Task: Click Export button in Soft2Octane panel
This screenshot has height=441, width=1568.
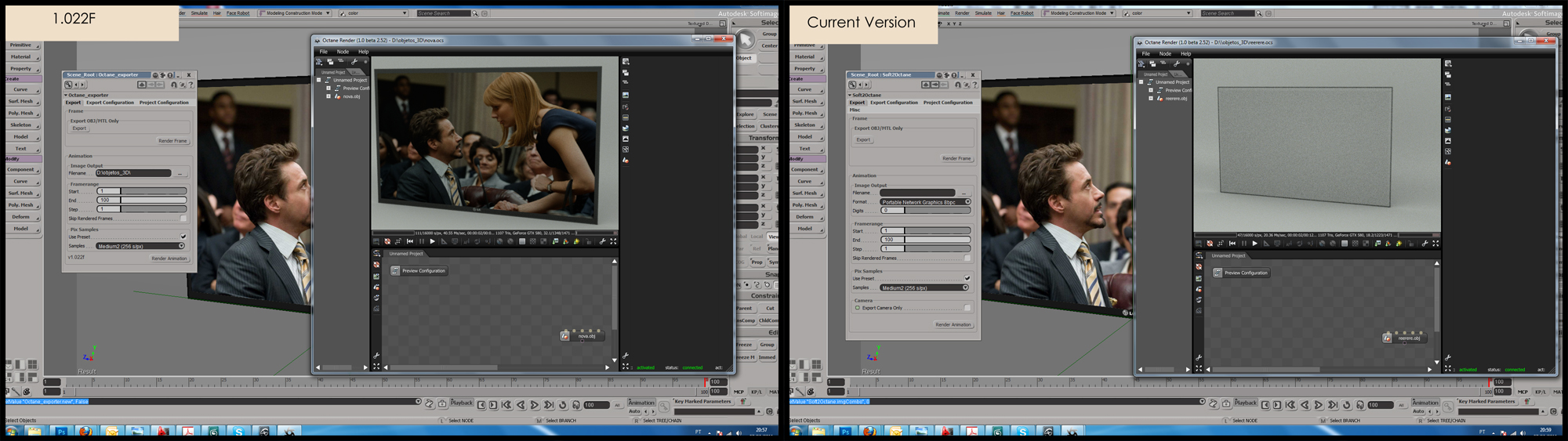Action: tap(863, 139)
